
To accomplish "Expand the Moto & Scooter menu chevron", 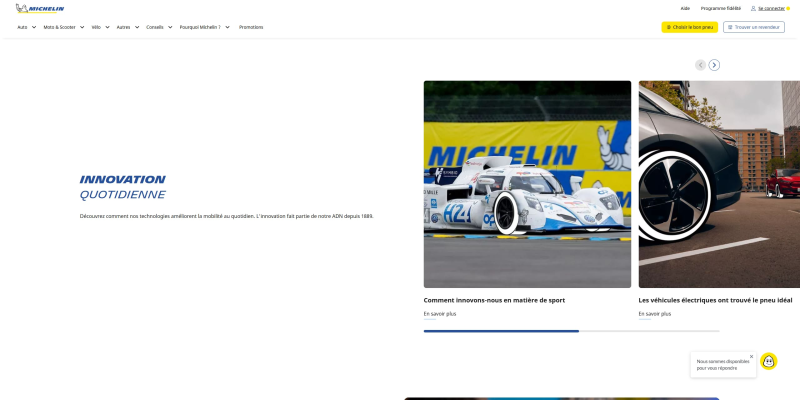I will point(82,27).
